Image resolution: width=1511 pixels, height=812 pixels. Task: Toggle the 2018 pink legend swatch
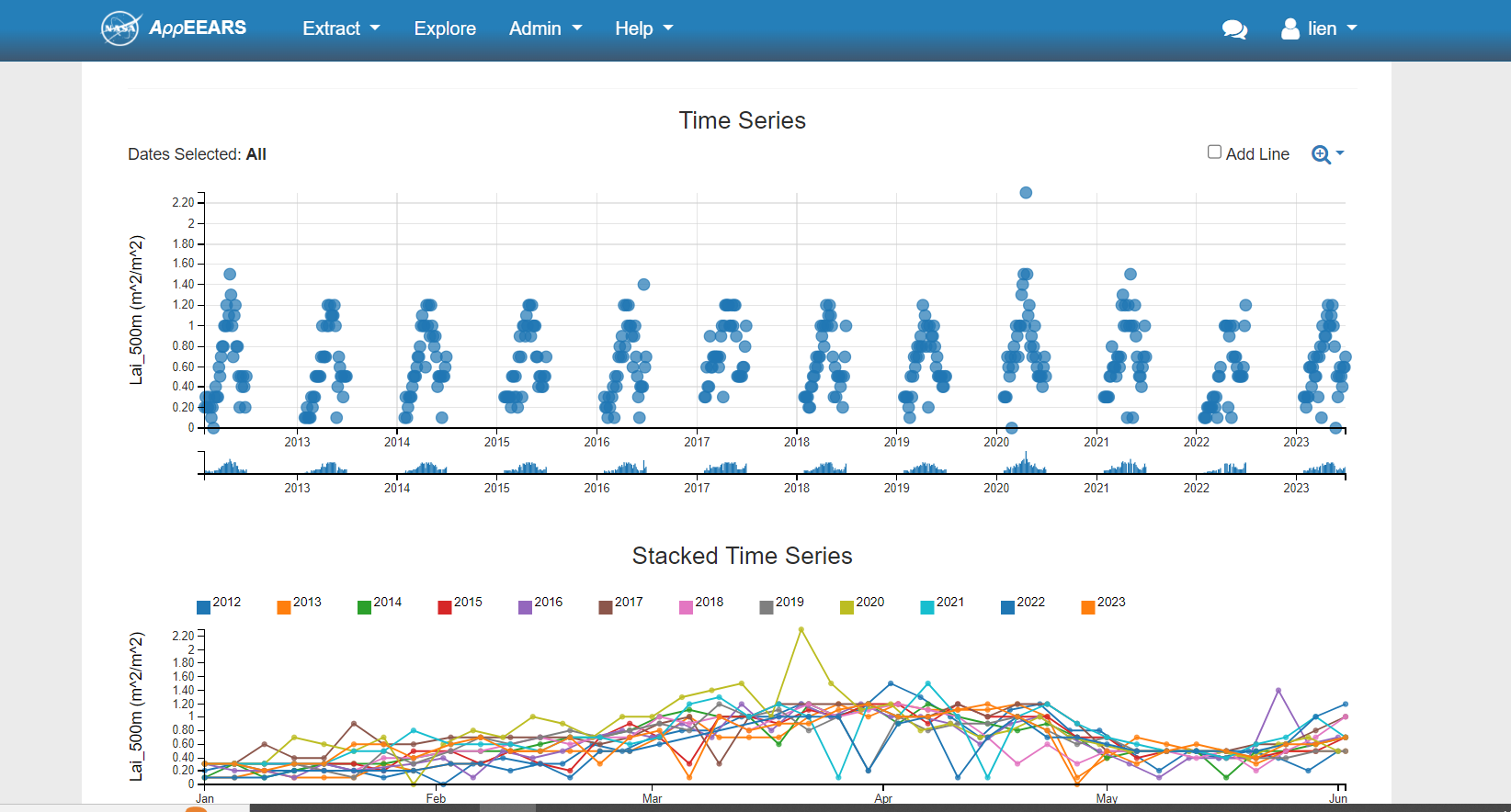pos(686,607)
